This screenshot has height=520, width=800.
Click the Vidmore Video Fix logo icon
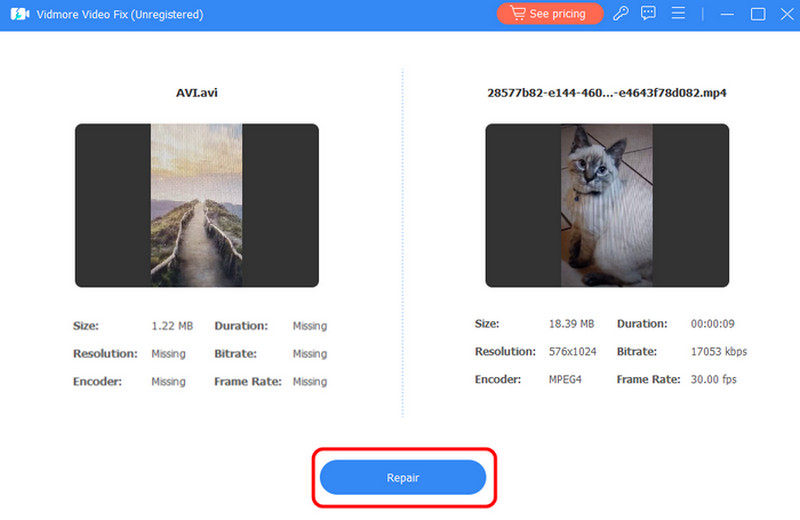click(x=19, y=14)
